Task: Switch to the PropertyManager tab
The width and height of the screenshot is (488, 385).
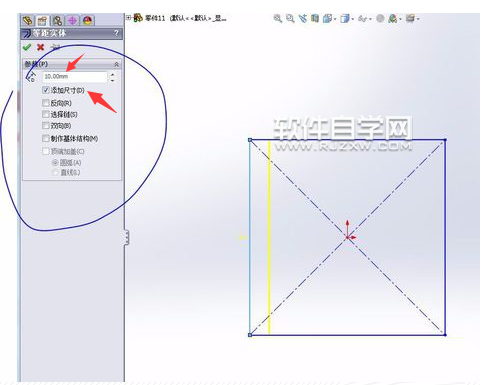Action: click(x=42, y=21)
